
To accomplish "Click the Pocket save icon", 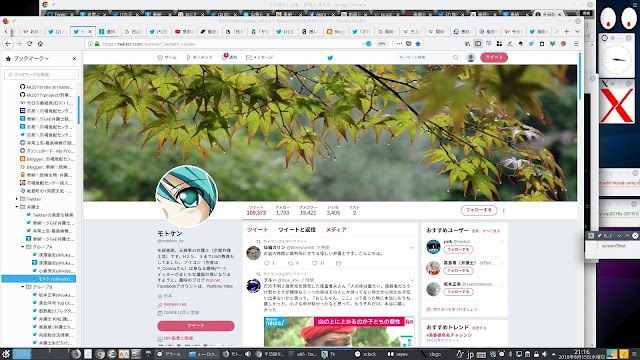I will [409, 44].
